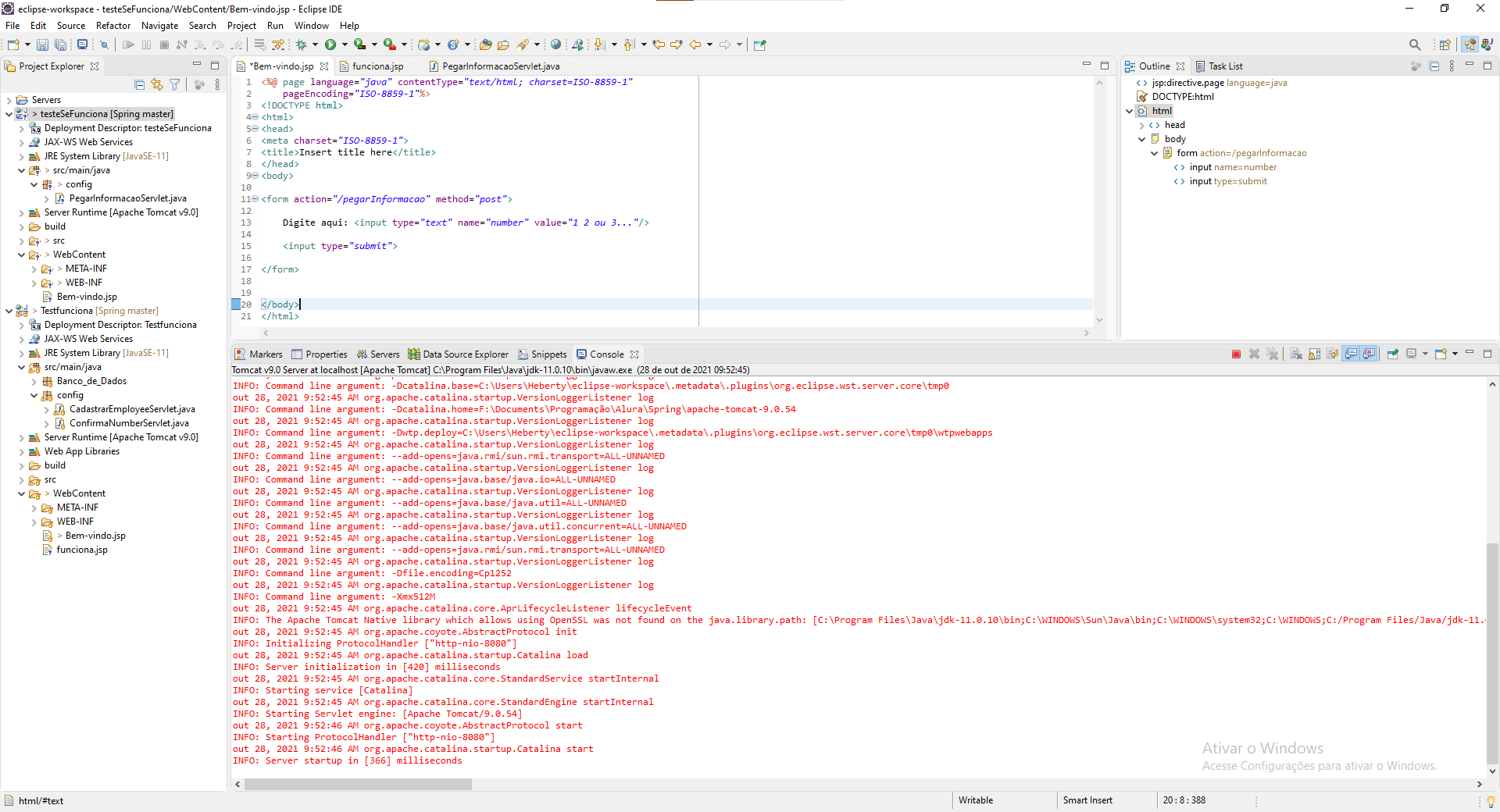Click the red Terminate button in Console
The height and width of the screenshot is (812, 1500).
(1236, 354)
